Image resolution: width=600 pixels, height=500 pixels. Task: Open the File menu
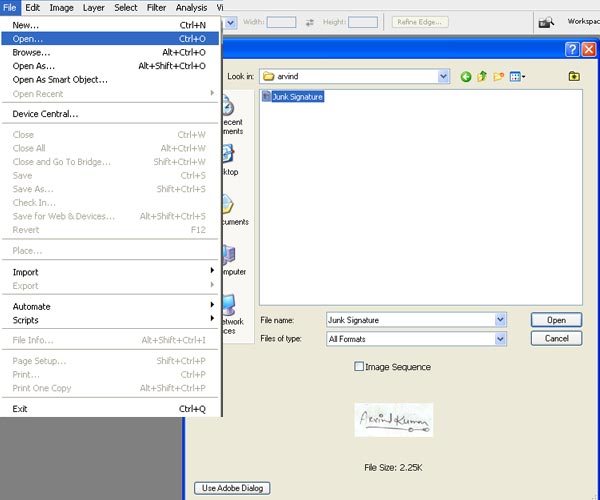tap(10, 8)
